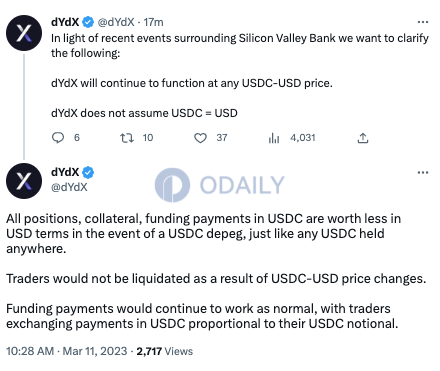Click the 2,717 Views label
Screen dimensions: 440x371
point(165,351)
